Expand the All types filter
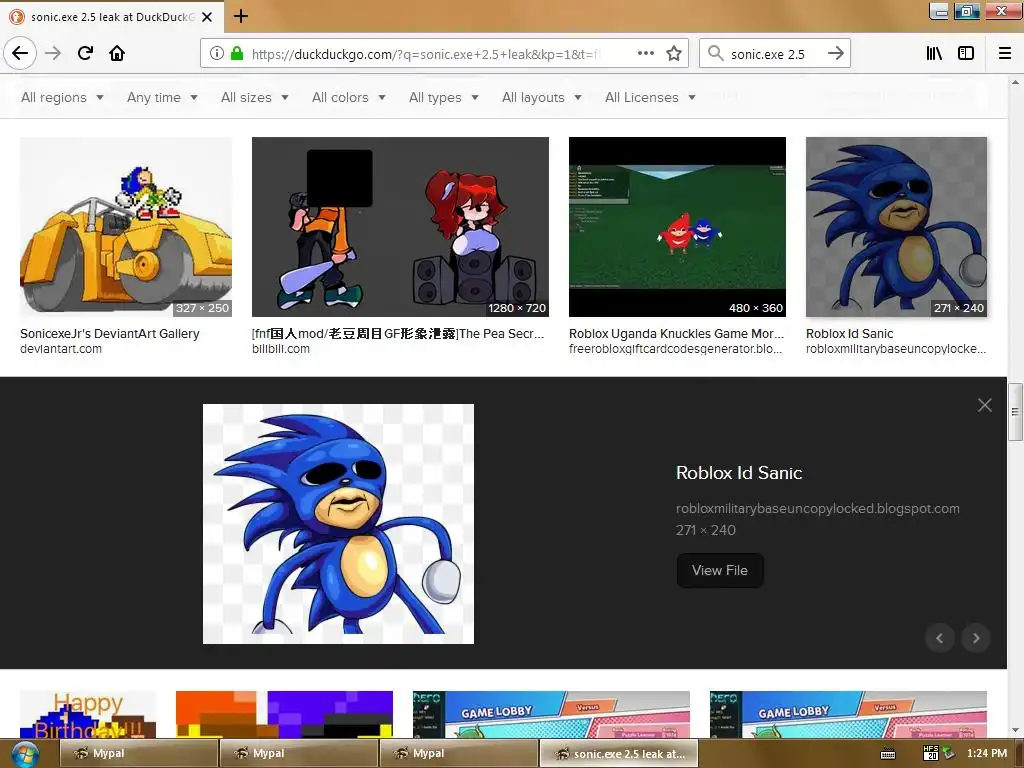Viewport: 1024px width, 768px height. coord(443,97)
